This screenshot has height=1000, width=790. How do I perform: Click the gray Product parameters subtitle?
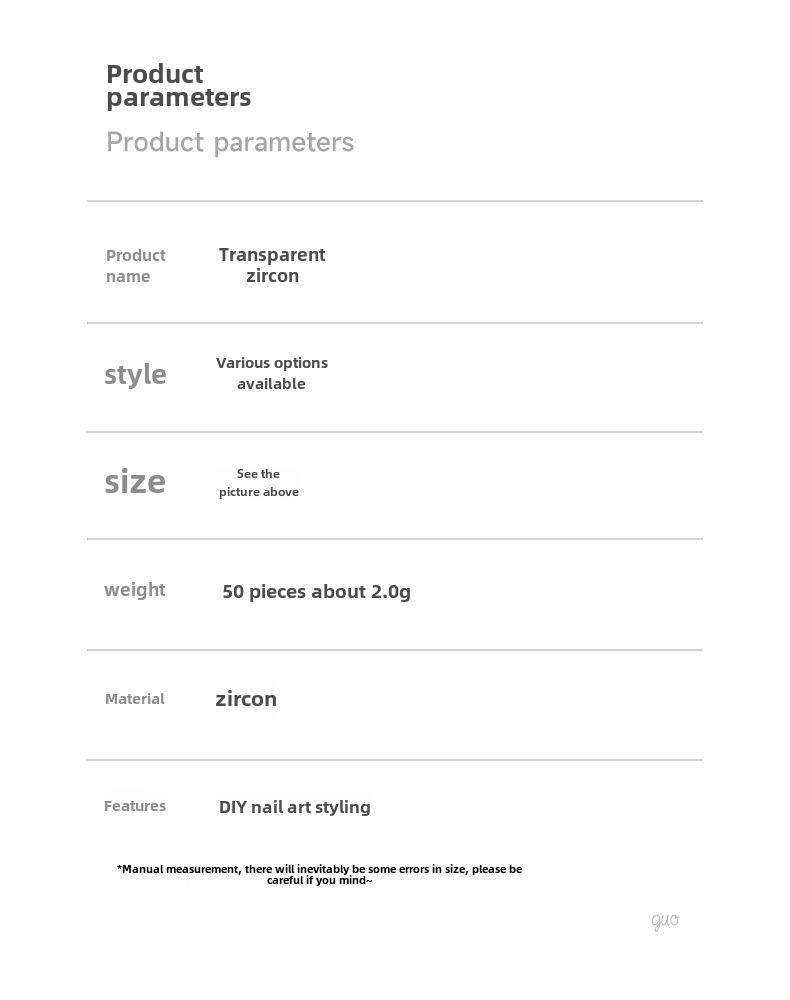(x=230, y=142)
